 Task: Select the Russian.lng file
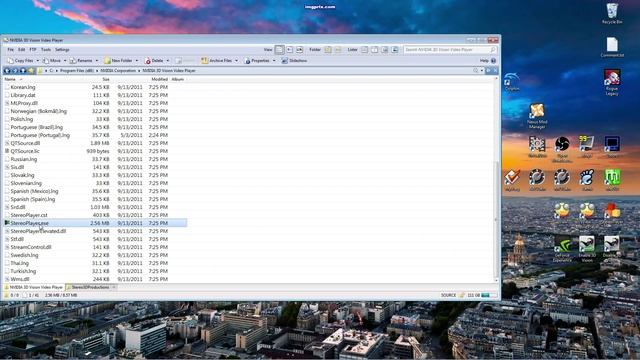pos(24,159)
